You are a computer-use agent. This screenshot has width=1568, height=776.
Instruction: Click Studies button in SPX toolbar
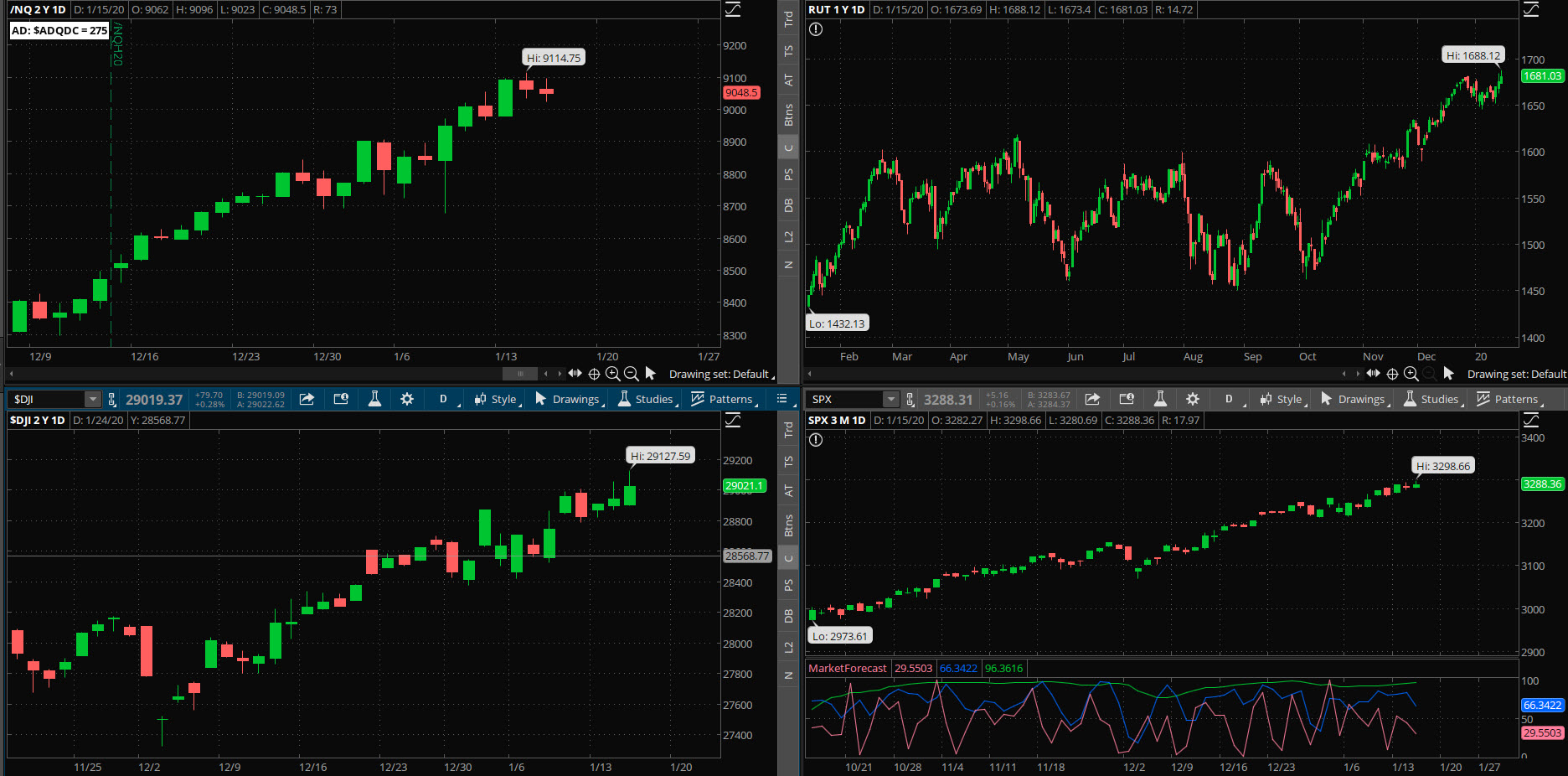(x=1432, y=399)
